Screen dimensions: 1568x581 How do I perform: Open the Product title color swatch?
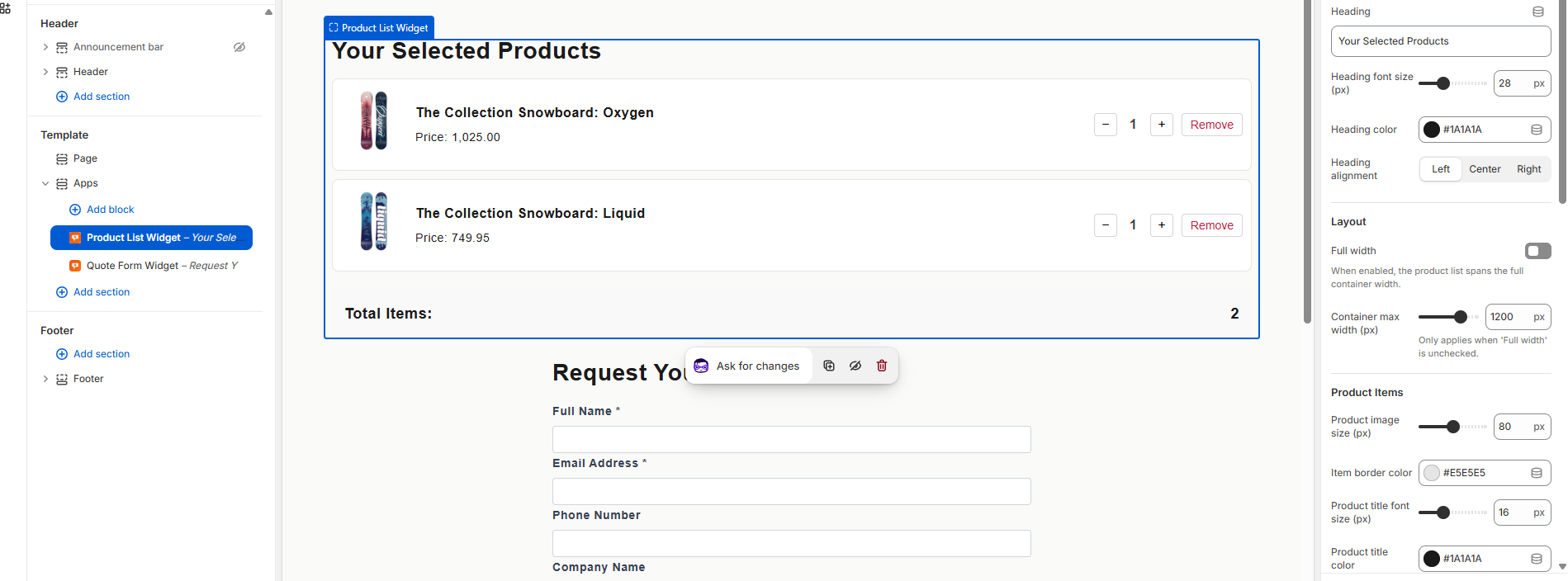tap(1432, 559)
